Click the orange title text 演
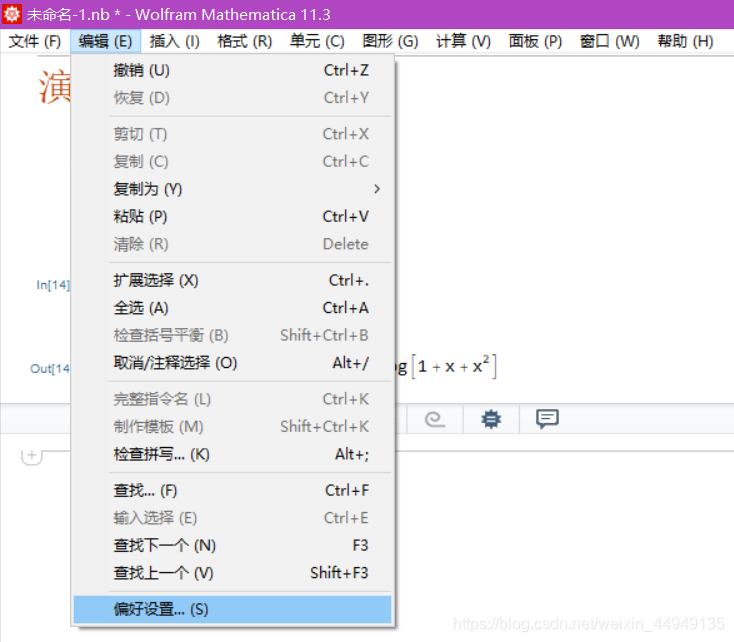 tap(54, 87)
